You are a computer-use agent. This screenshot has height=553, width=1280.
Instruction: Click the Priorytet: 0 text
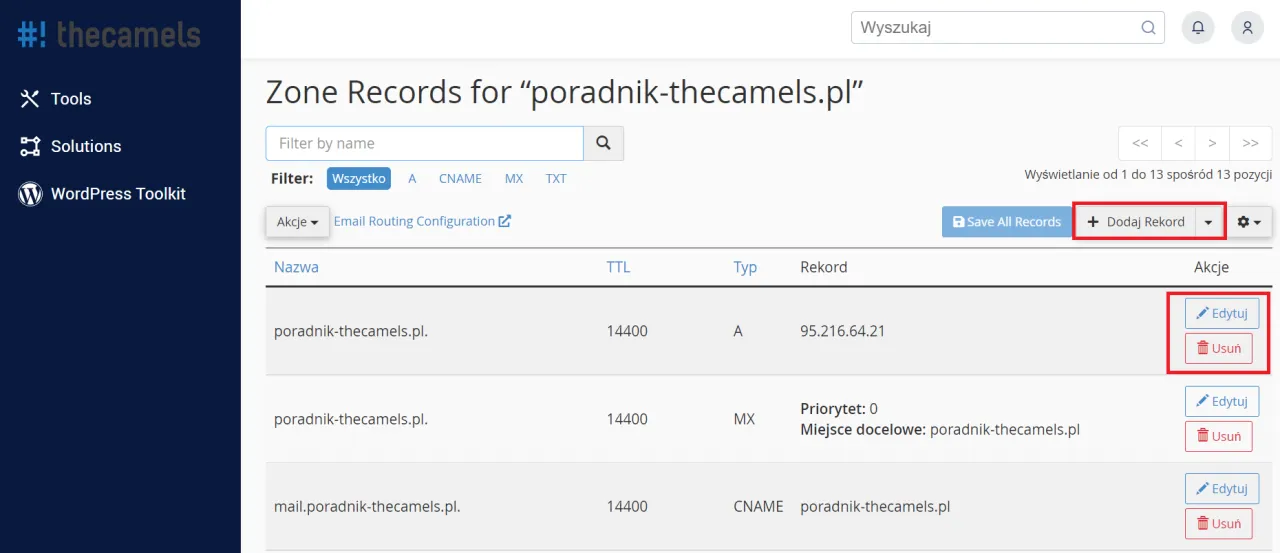pos(839,409)
